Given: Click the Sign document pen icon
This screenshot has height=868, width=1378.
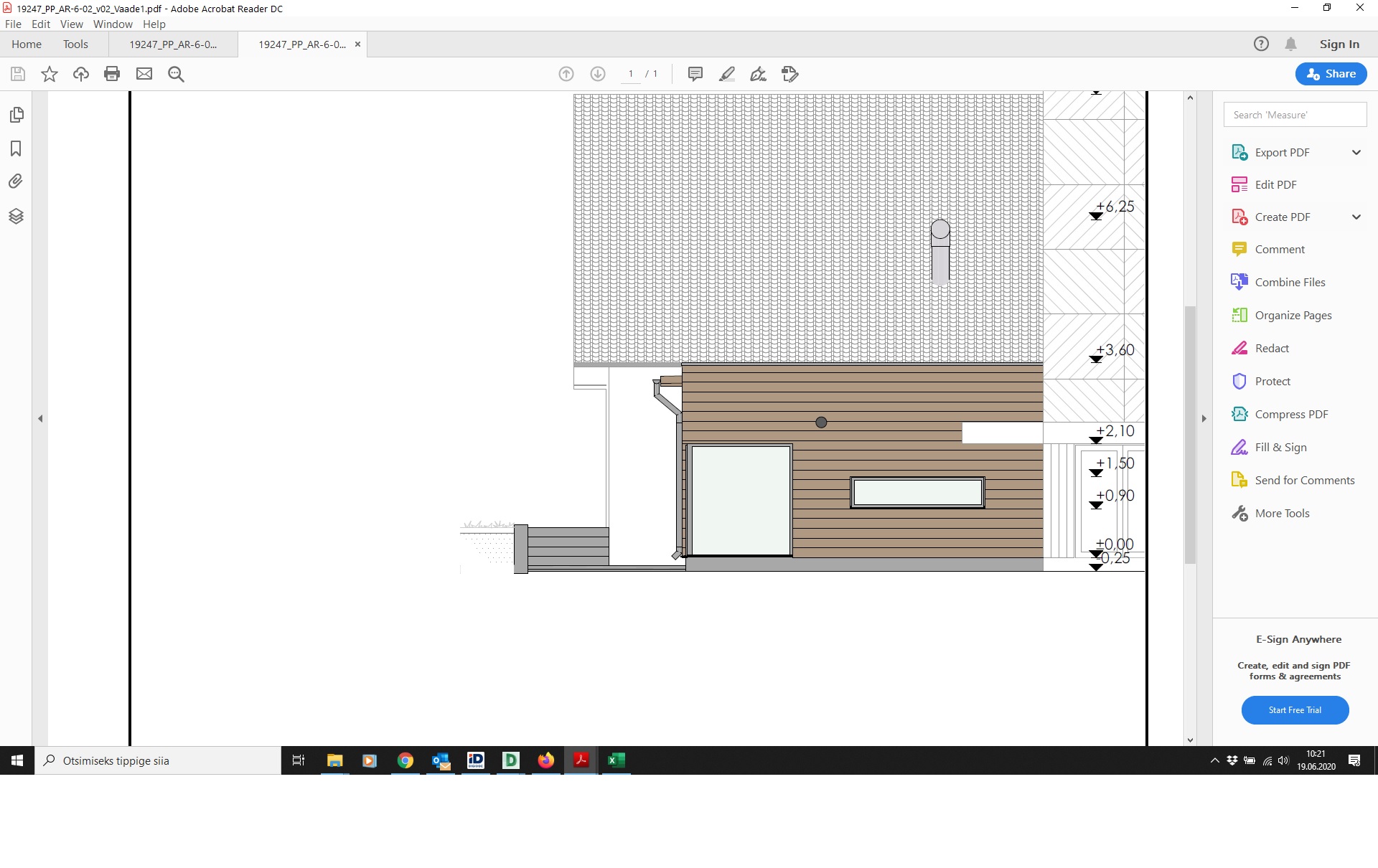Looking at the screenshot, I should click(x=758, y=74).
